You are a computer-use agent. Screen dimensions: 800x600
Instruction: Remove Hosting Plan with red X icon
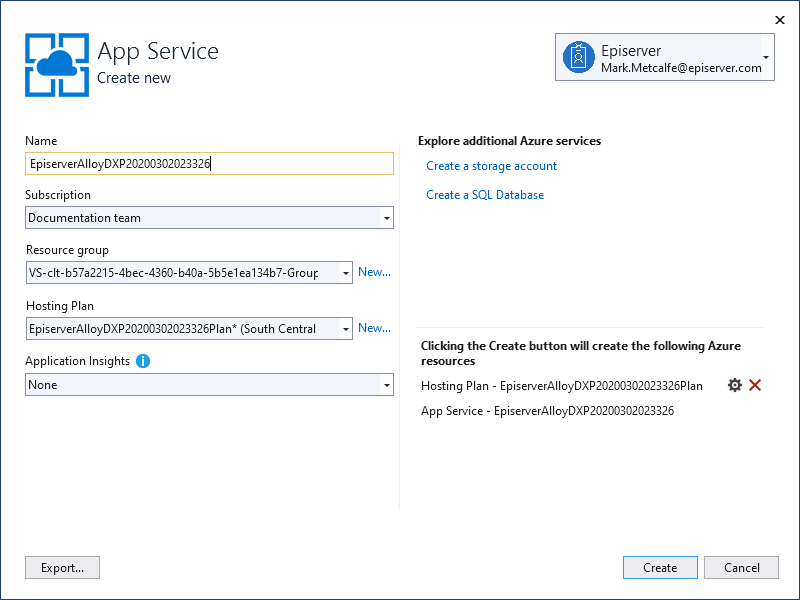click(755, 385)
